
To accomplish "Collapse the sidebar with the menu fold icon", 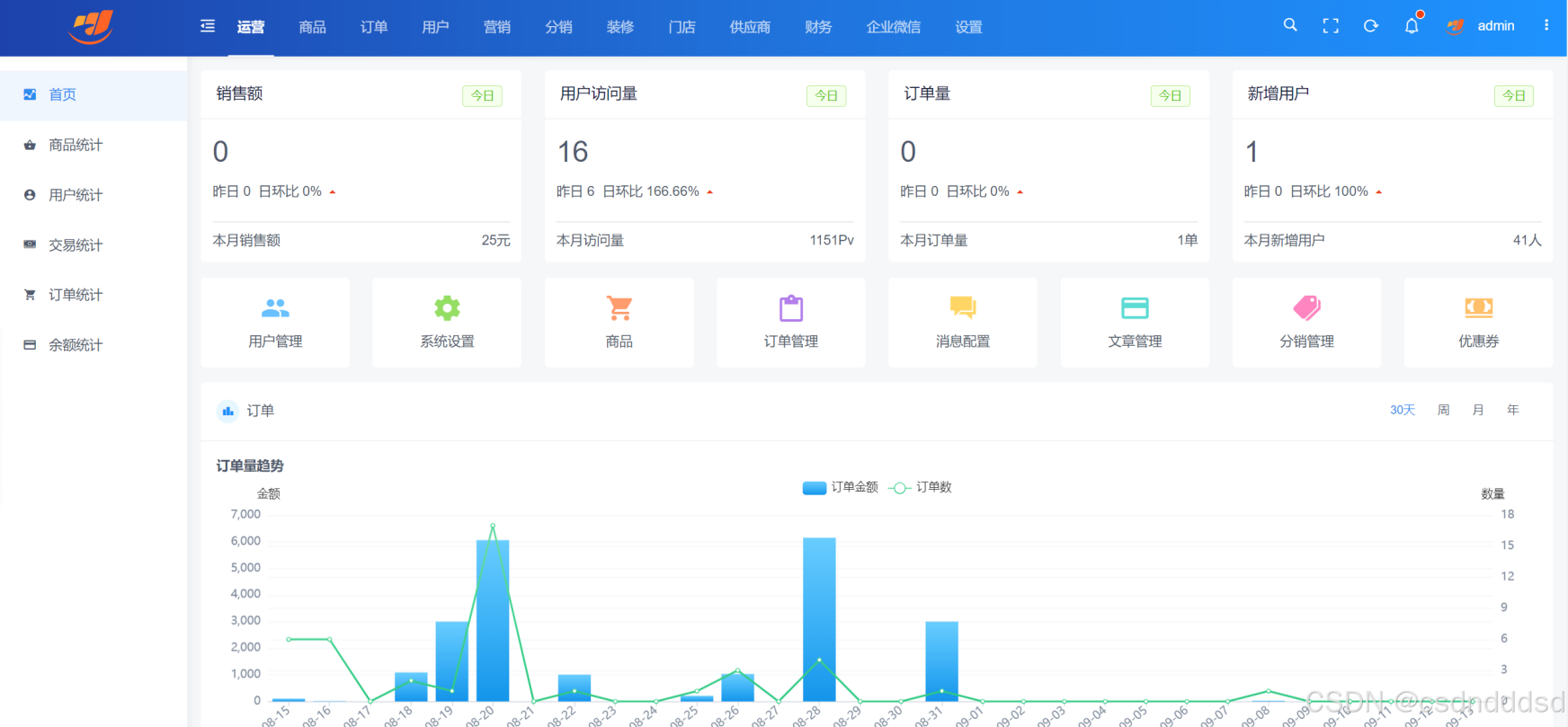I will tap(208, 26).
